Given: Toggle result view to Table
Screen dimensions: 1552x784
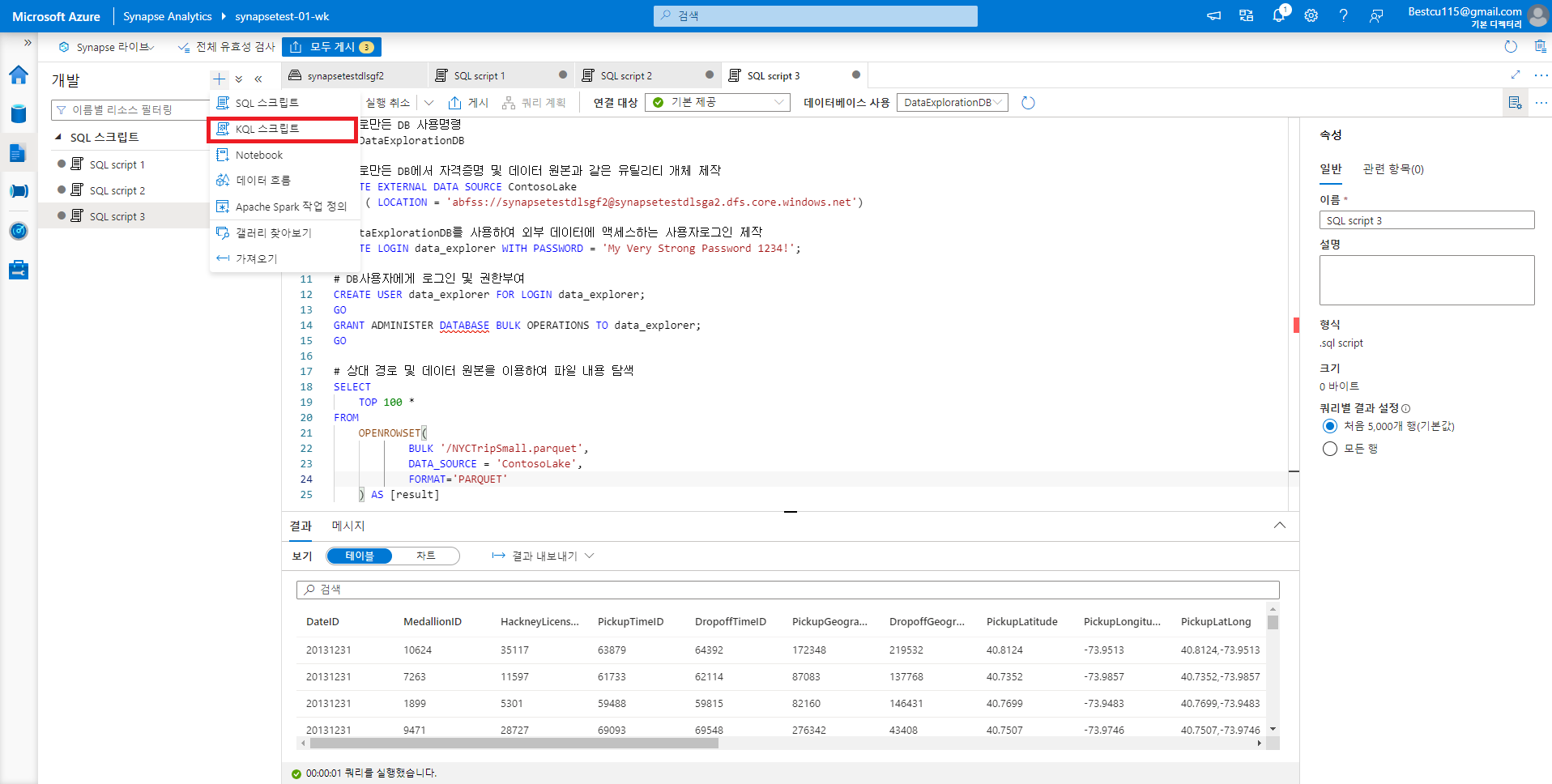Looking at the screenshot, I should click(x=360, y=556).
